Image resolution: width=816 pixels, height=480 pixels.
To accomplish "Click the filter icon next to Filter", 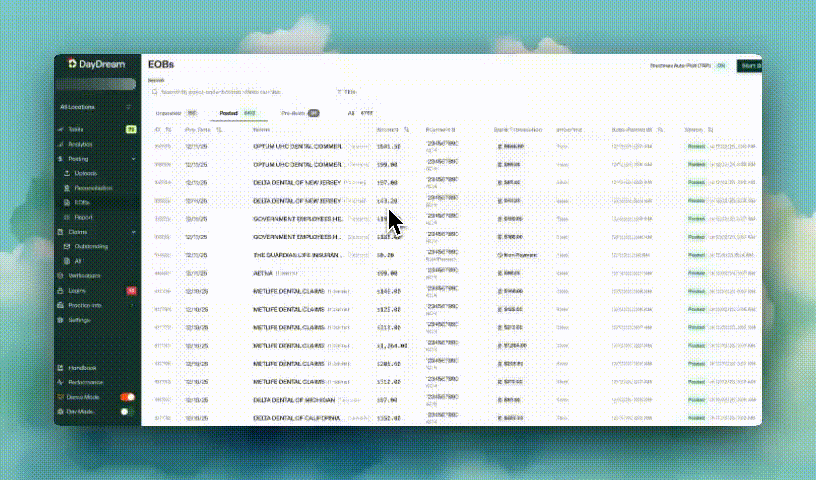I will (339, 92).
